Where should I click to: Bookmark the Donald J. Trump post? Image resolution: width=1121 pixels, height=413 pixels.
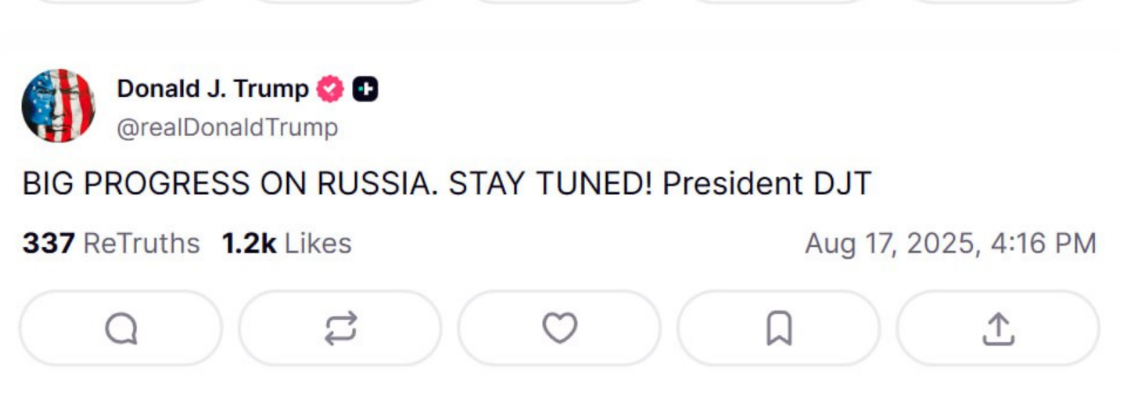[778, 328]
